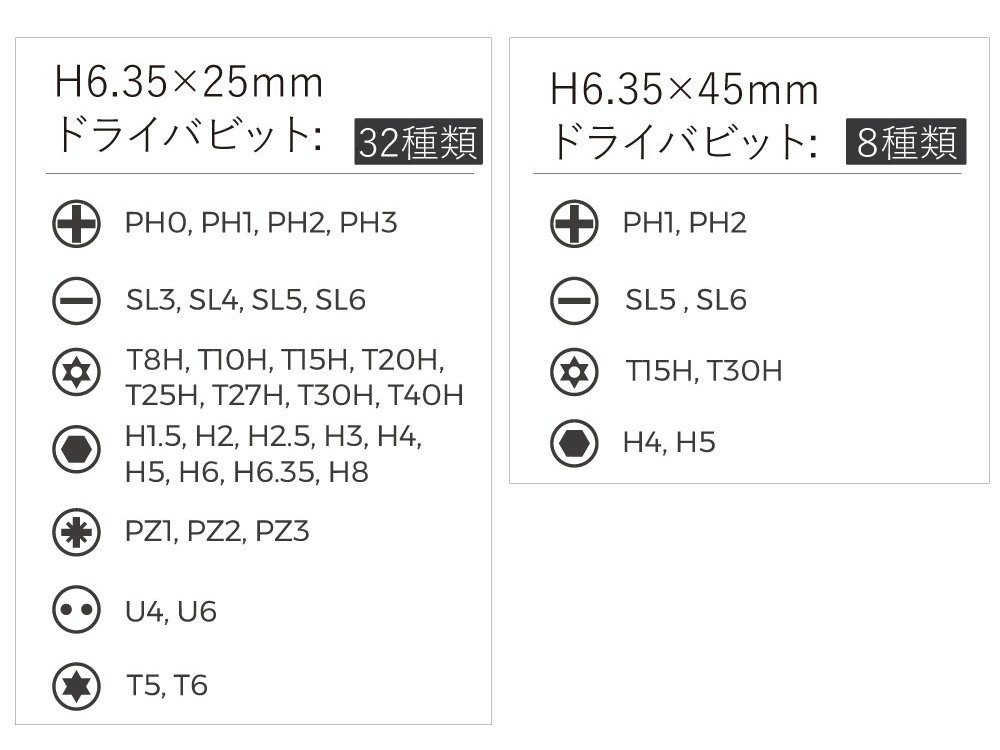Click the Torx star icon beside T15H, T30H
Image resolution: width=1000 pixels, height=750 pixels.
pyautogui.click(x=574, y=372)
